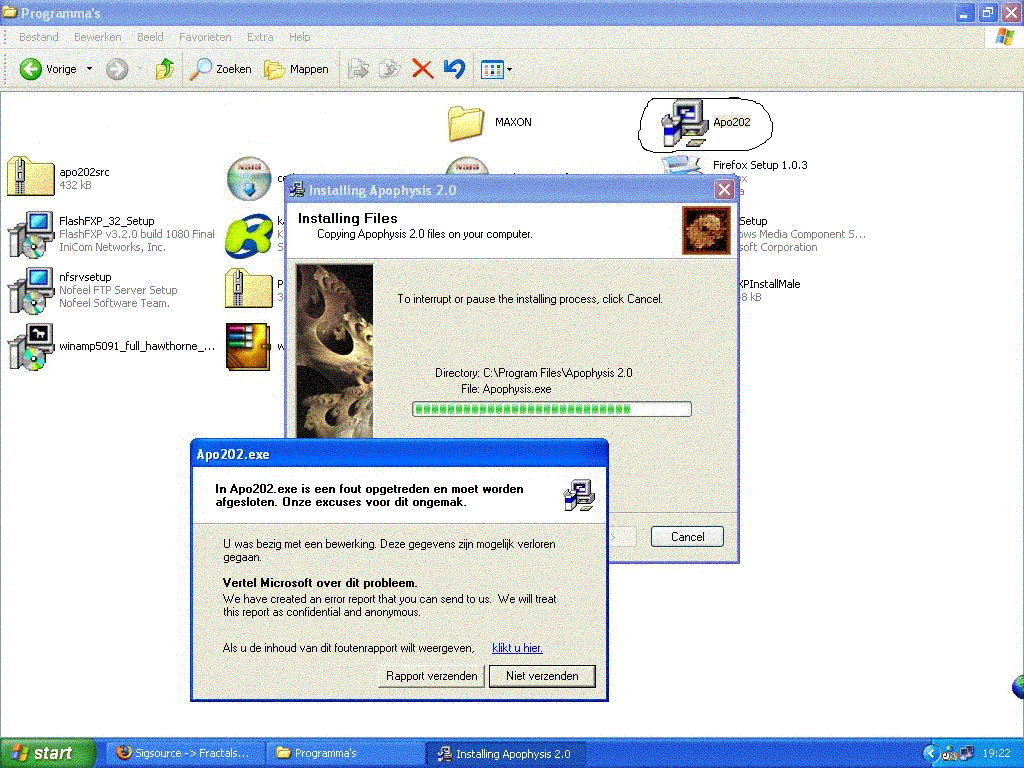Image resolution: width=1024 pixels, height=768 pixels.
Task: Toggle the Mappen folders pane
Action: click(x=296, y=69)
